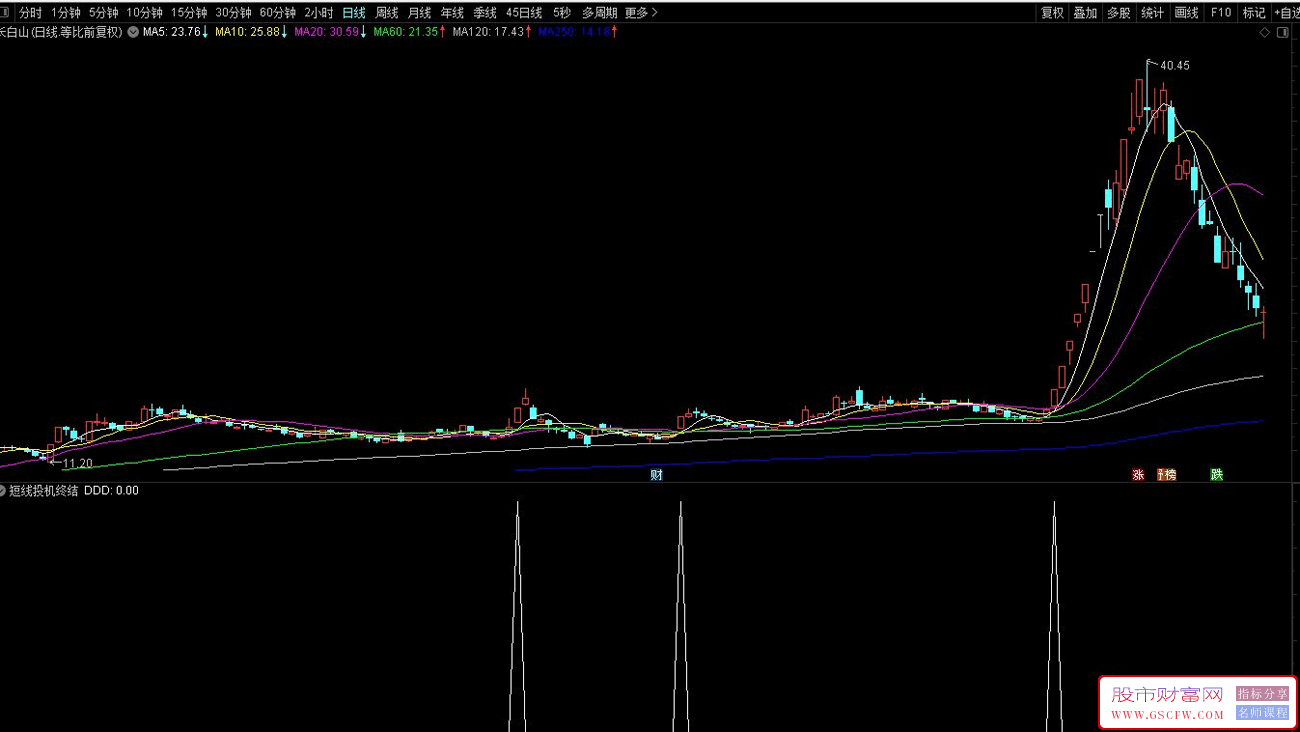Screen dimensions: 1300x732
Task: Switch to the 月线 monthly chart tab
Action: pyautogui.click(x=419, y=13)
